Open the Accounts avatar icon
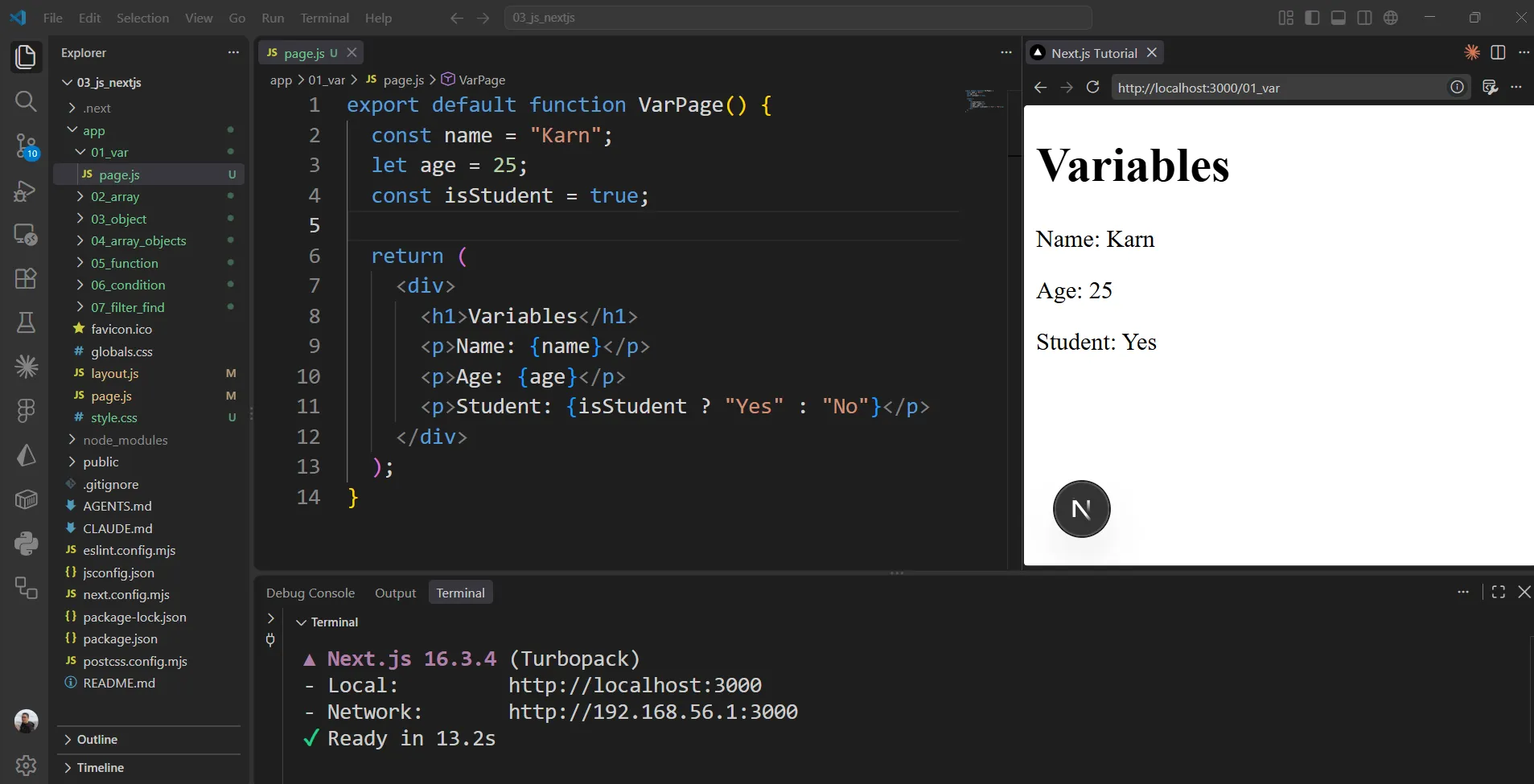Screen dimensions: 1534x784 coord(26,721)
